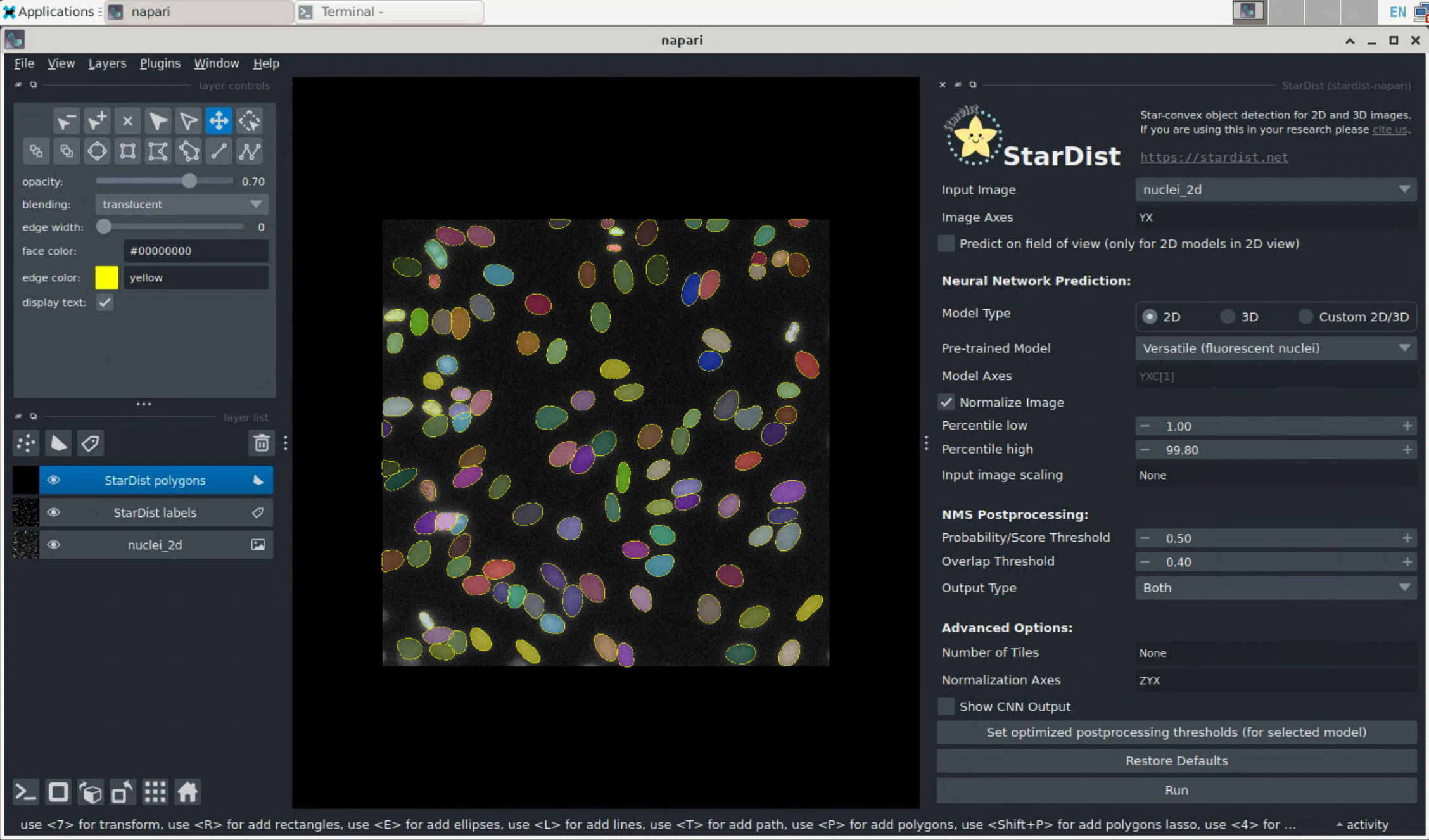Screen dimensions: 1429x840
Task: Select the polygon lasso tool
Action: pos(188,151)
